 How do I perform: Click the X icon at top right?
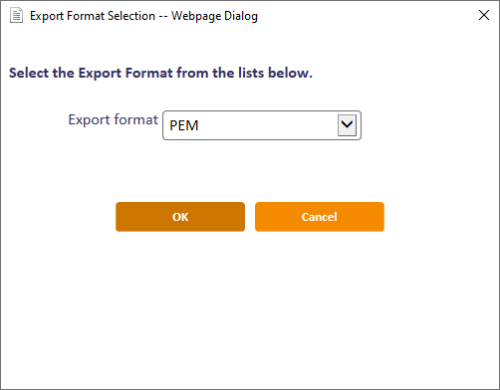pos(484,15)
